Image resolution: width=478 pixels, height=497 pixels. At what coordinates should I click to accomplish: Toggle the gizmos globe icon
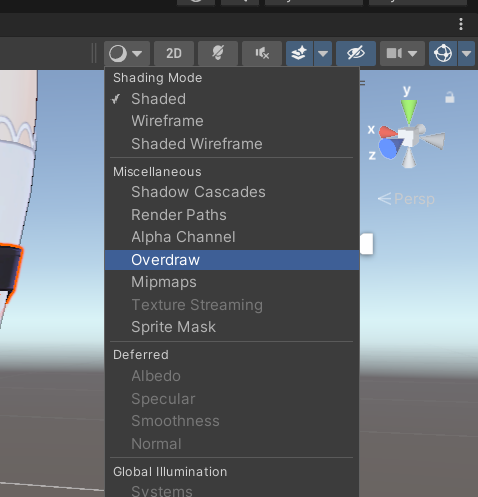point(443,53)
